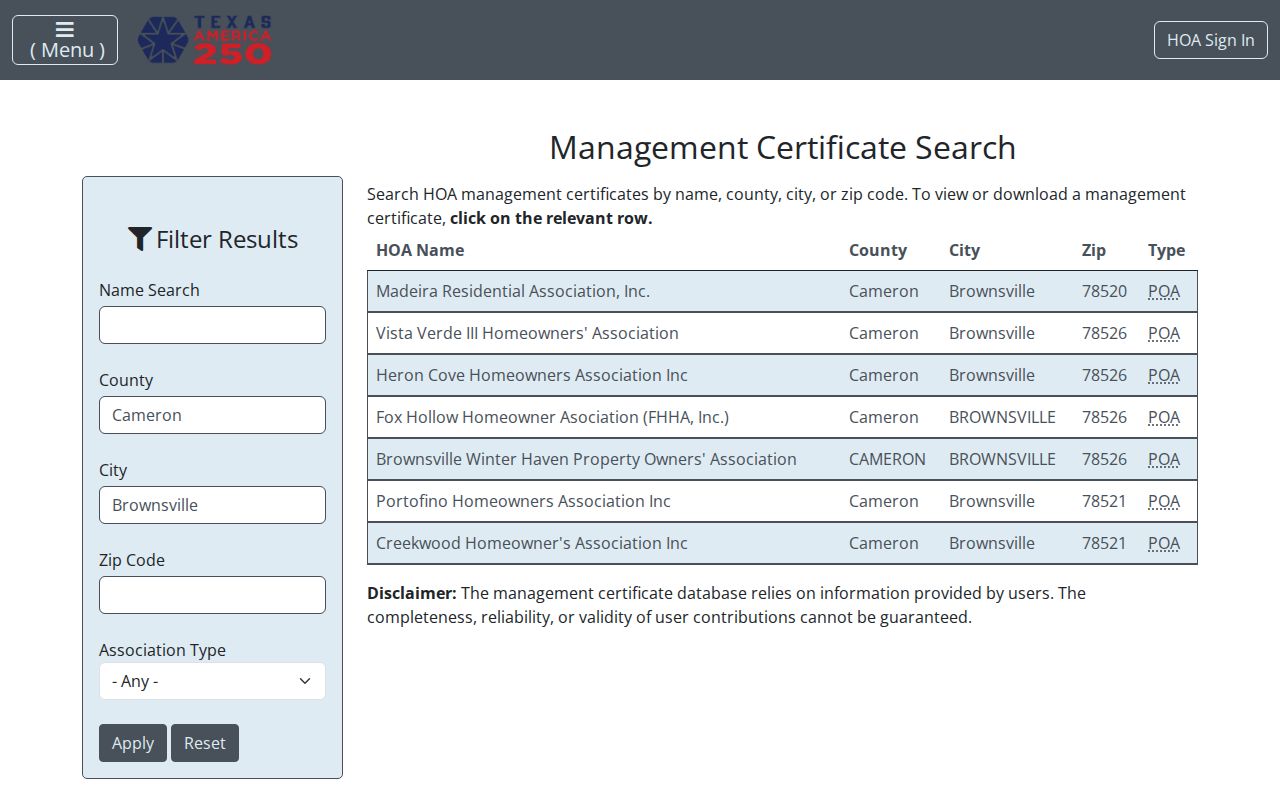Click the HOA Name column header
Screen dimensions: 1280x800
tap(420, 250)
